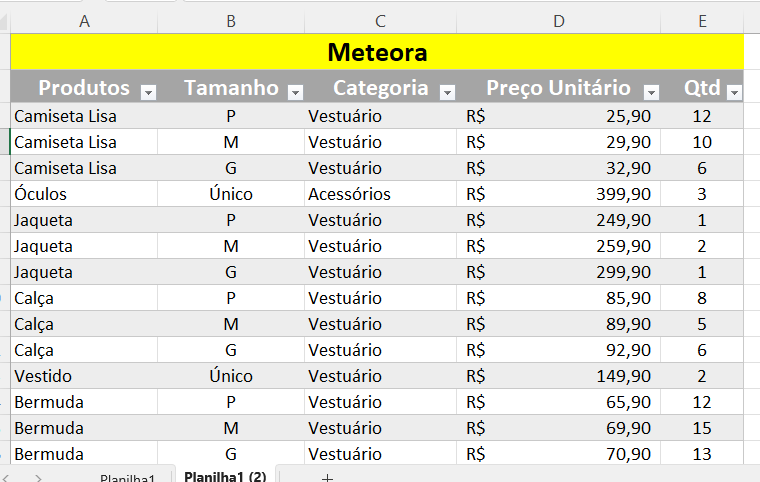Image resolution: width=760 pixels, height=482 pixels.
Task: Open the Preço Unitário filter dropdown
Action: (x=651, y=92)
